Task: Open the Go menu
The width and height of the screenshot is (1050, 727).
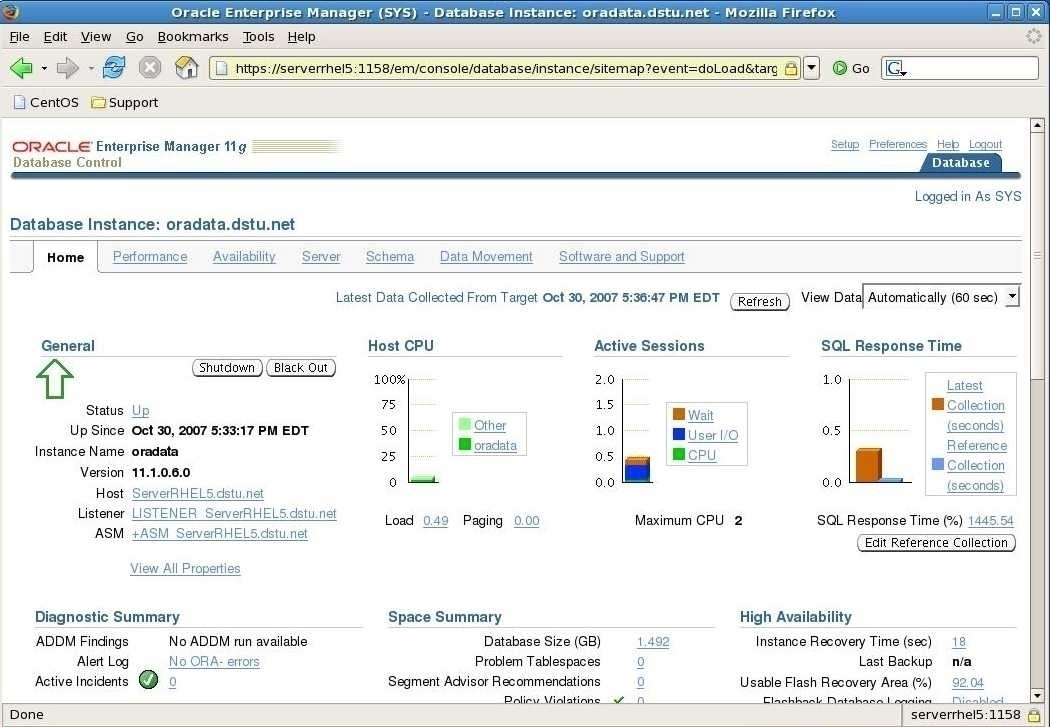Action: pyautogui.click(x=135, y=37)
